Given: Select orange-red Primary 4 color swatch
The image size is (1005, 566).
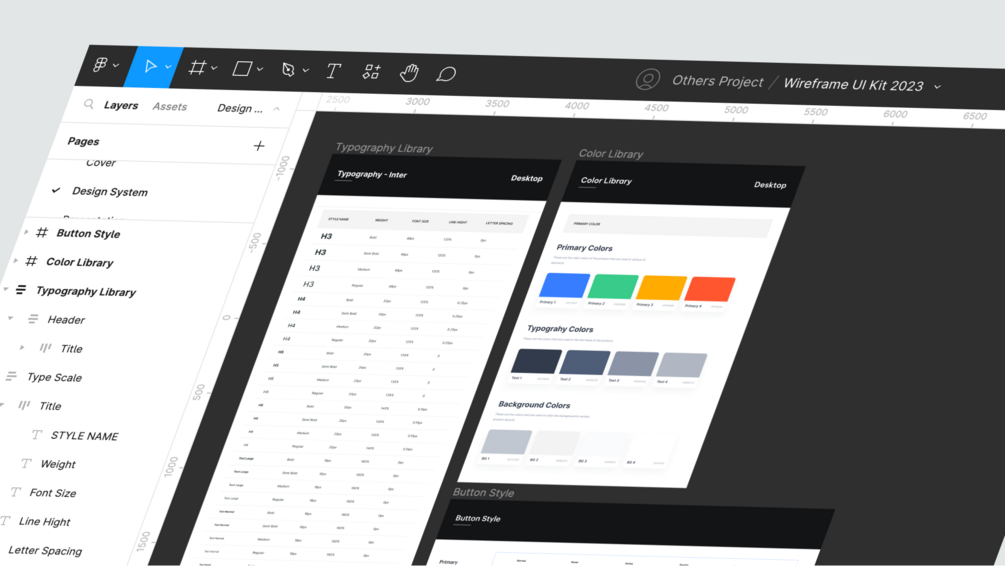Looking at the screenshot, I should (x=710, y=289).
